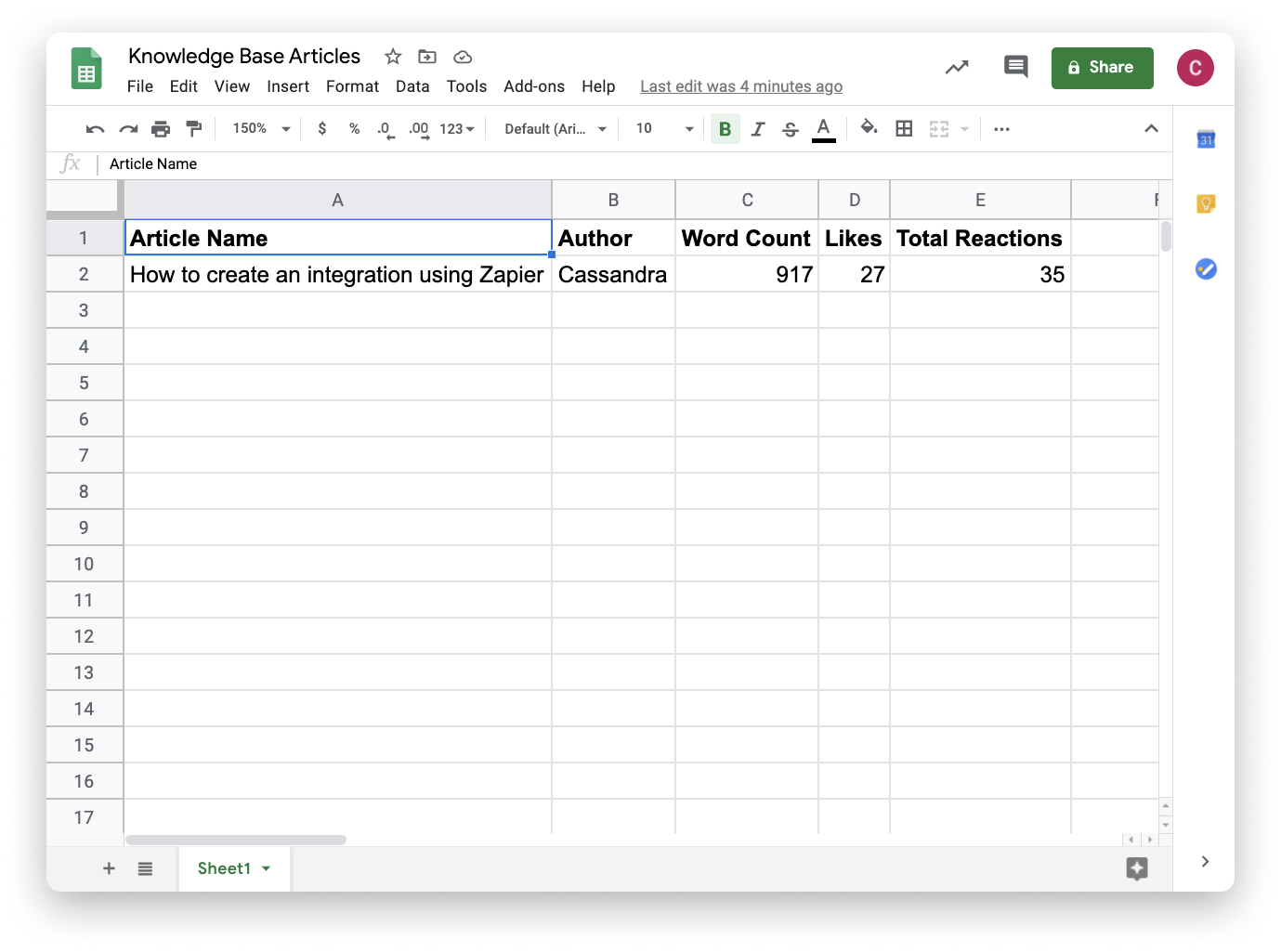Screen dimensions: 1281x952
Task: Open the font size 10 dropdown
Action: [x=664, y=129]
